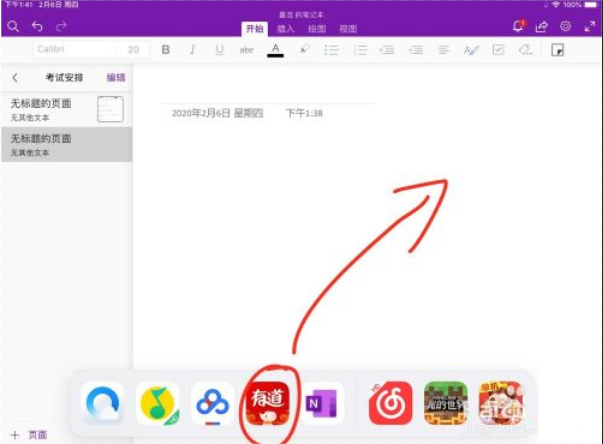Screen dimensions: 603x444
Task: Click the undo arrow
Action: [37, 26]
